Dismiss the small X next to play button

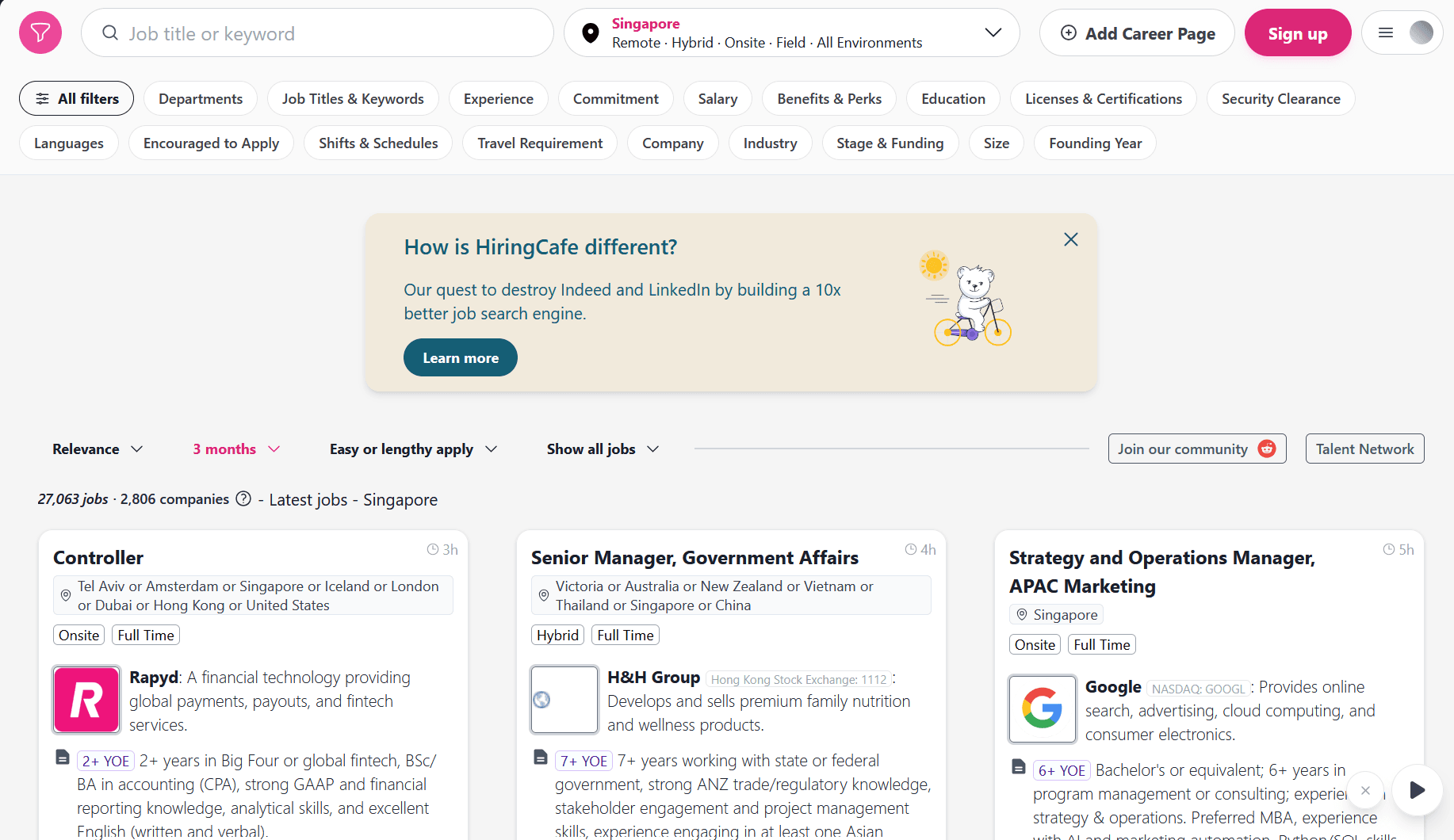tap(1365, 790)
